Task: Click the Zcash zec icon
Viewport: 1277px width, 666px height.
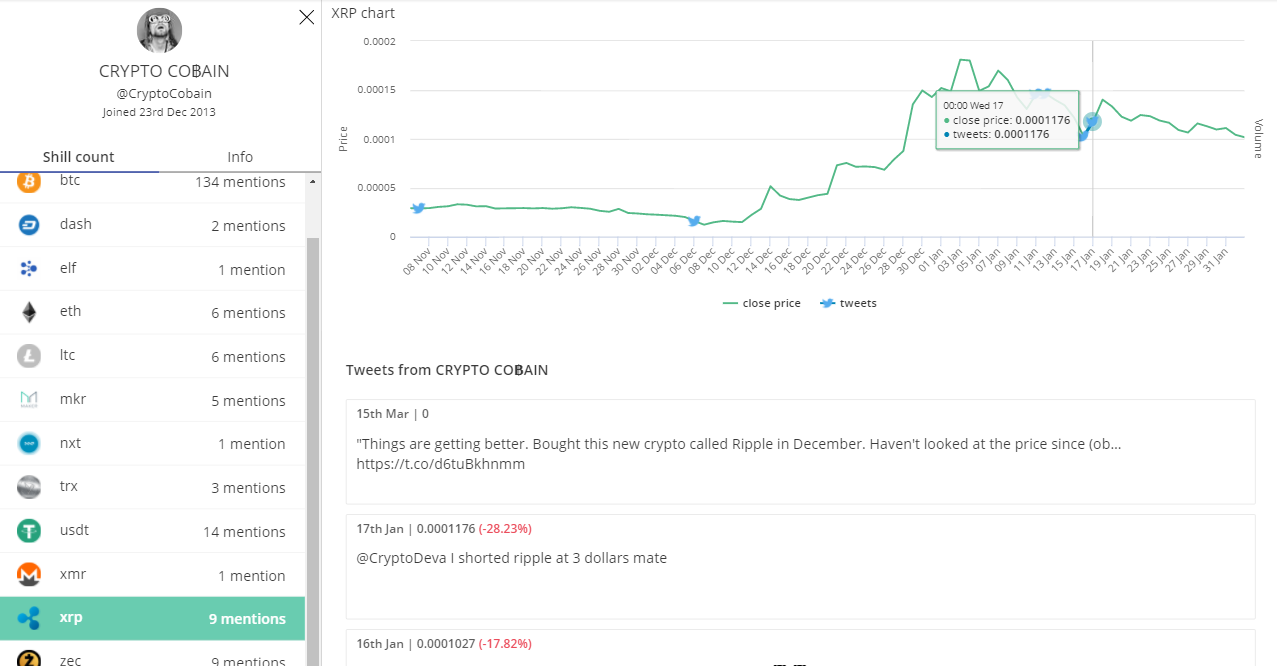Action: point(29,658)
